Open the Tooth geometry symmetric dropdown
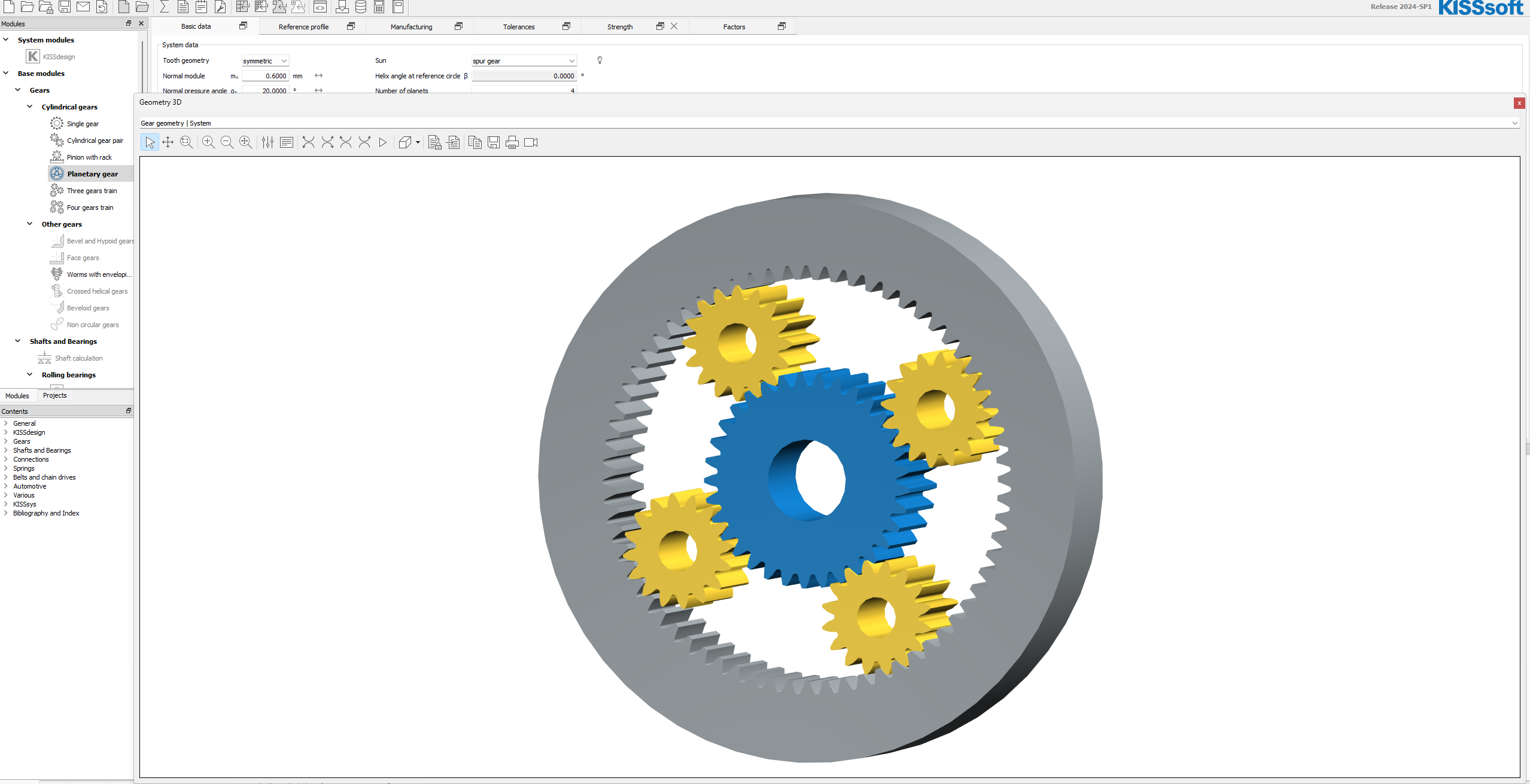 265,61
